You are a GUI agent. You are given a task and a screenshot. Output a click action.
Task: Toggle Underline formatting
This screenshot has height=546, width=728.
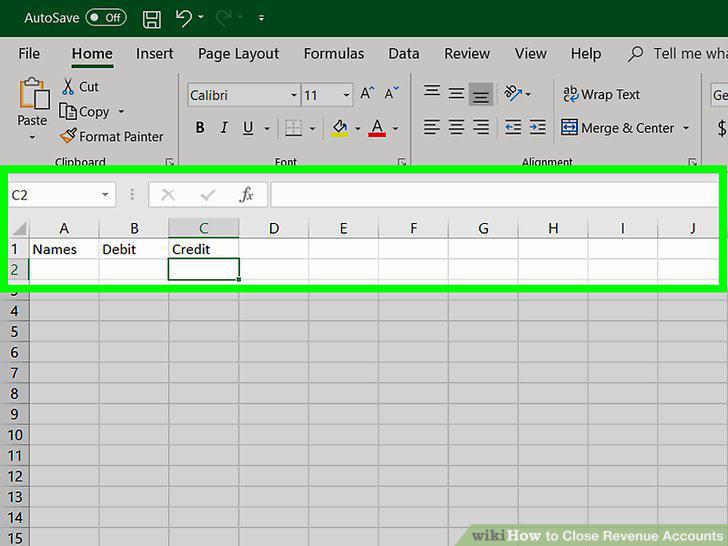(x=248, y=128)
